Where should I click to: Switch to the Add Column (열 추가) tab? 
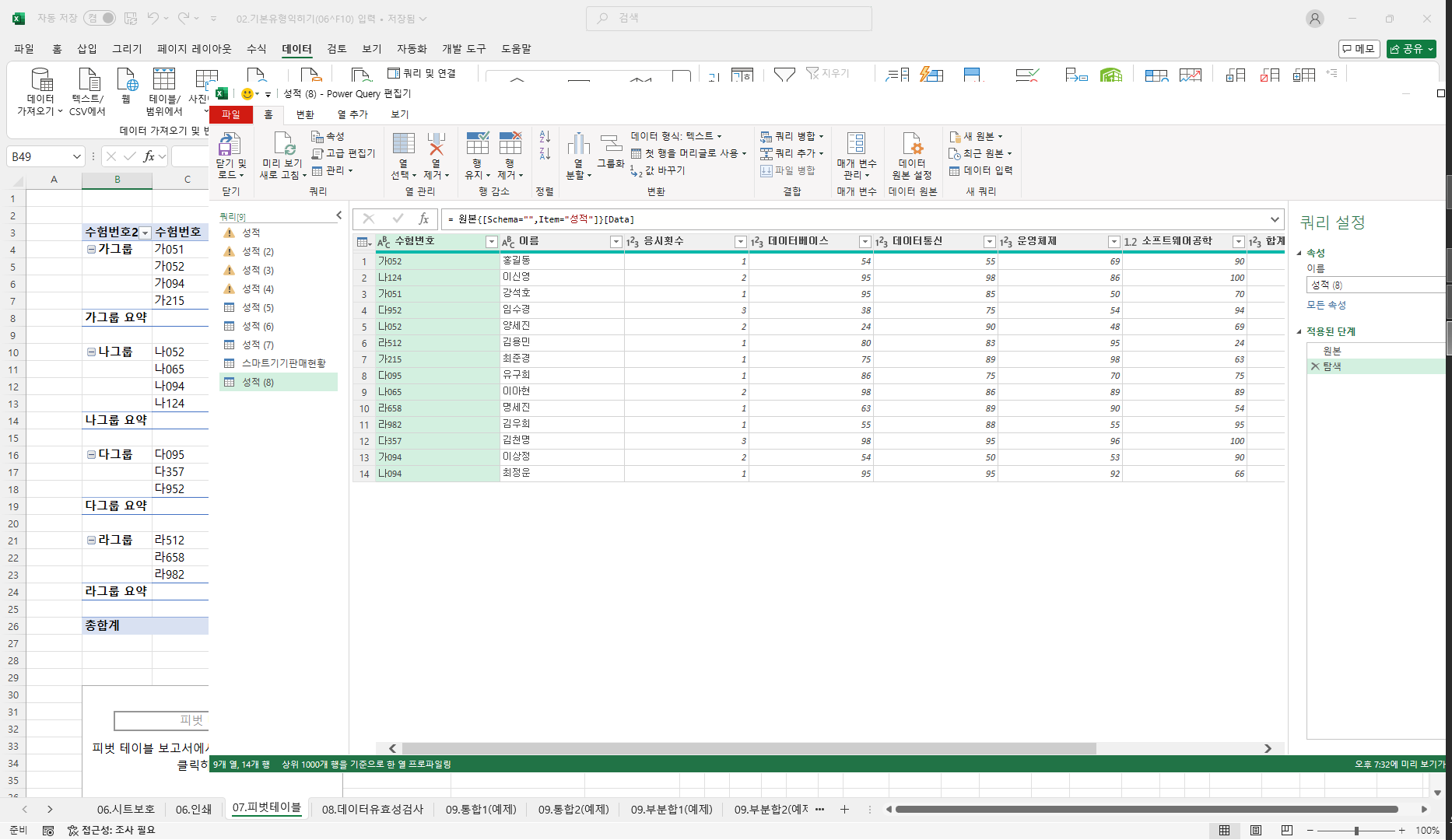pos(352,114)
